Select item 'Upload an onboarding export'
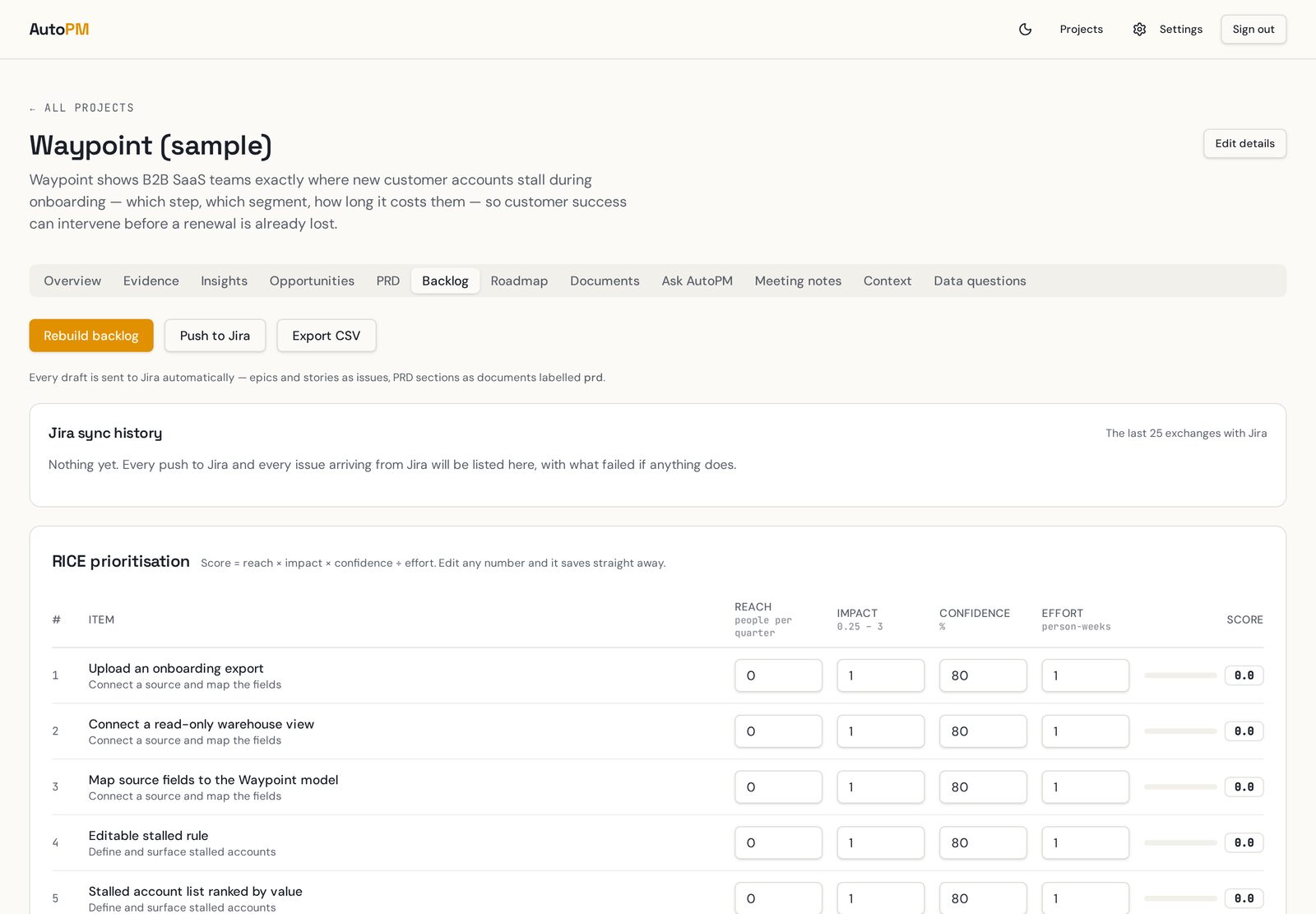 pyautogui.click(x=176, y=669)
